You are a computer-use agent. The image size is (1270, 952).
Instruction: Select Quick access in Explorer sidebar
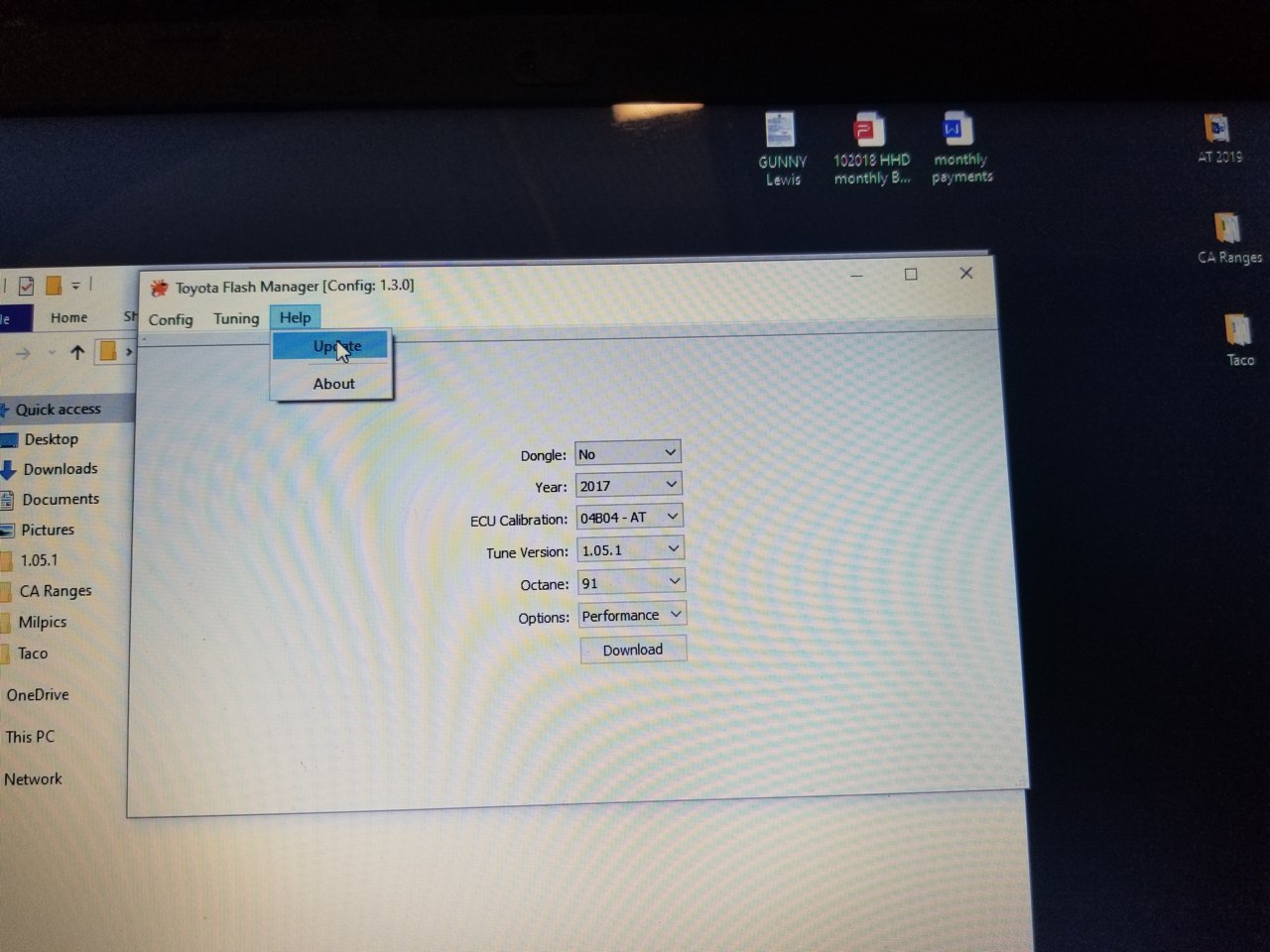(x=58, y=409)
